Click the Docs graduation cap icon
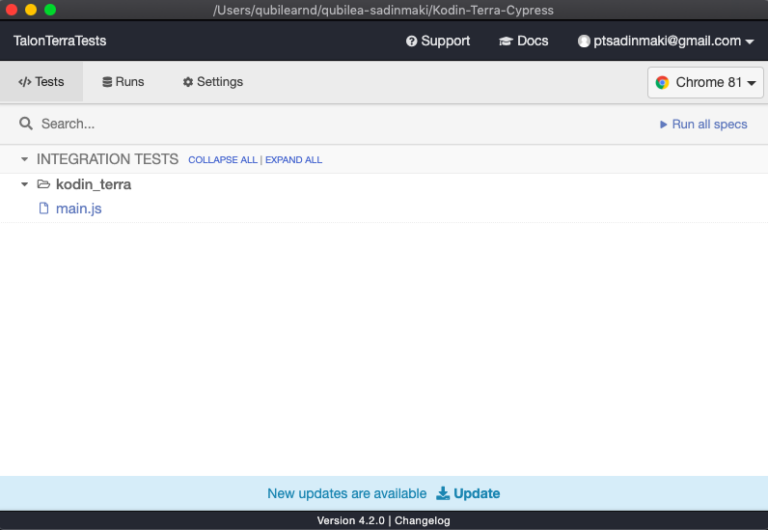The image size is (768, 530). point(505,41)
